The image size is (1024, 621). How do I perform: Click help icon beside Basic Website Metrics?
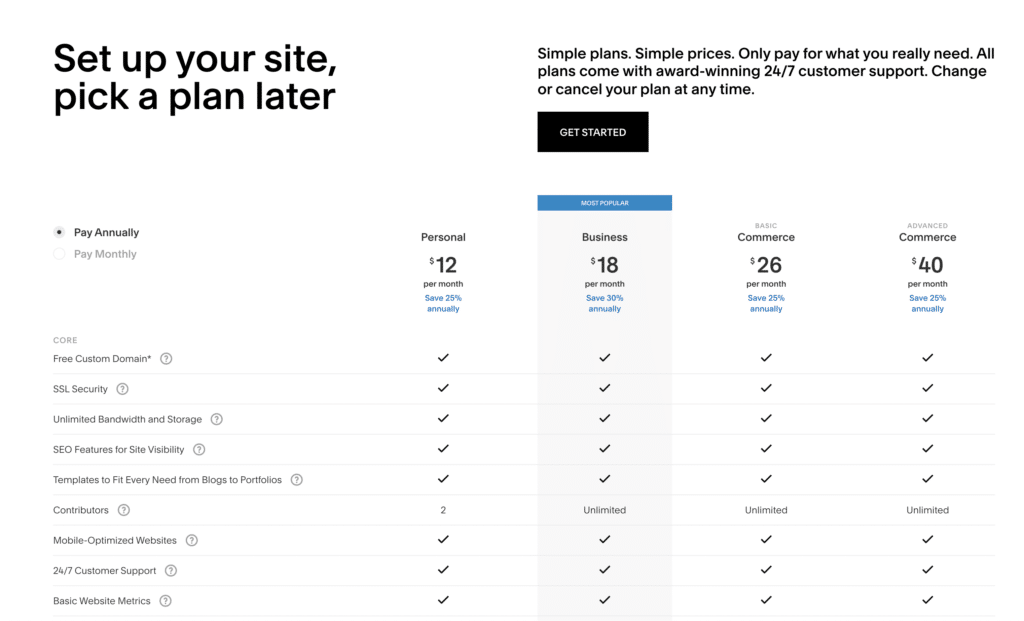pos(165,601)
